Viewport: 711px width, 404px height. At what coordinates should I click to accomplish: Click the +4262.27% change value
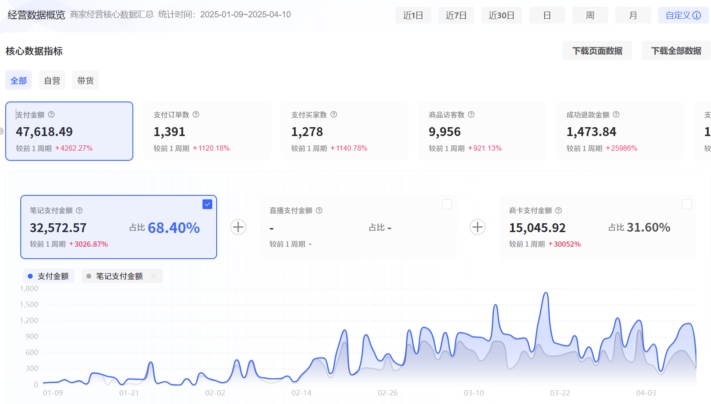tap(74, 148)
